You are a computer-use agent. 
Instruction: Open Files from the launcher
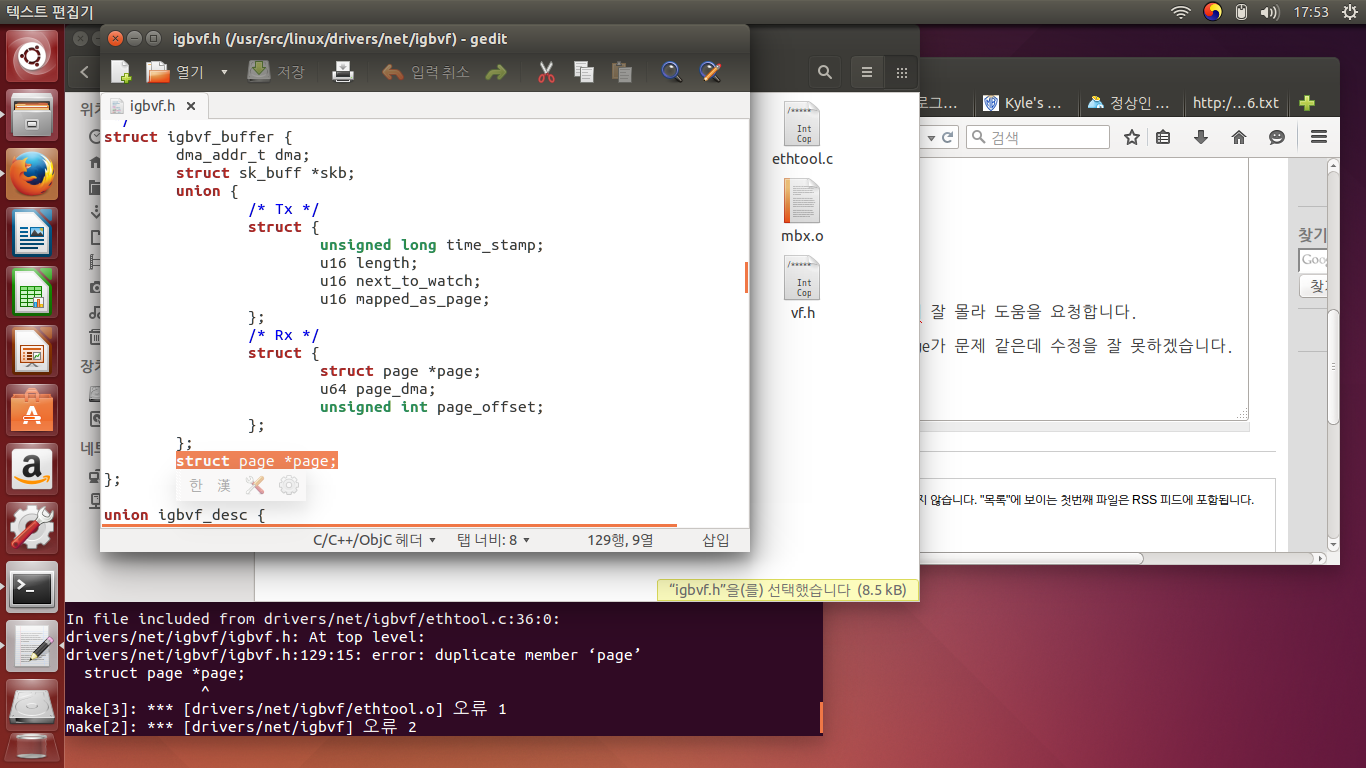pos(32,115)
